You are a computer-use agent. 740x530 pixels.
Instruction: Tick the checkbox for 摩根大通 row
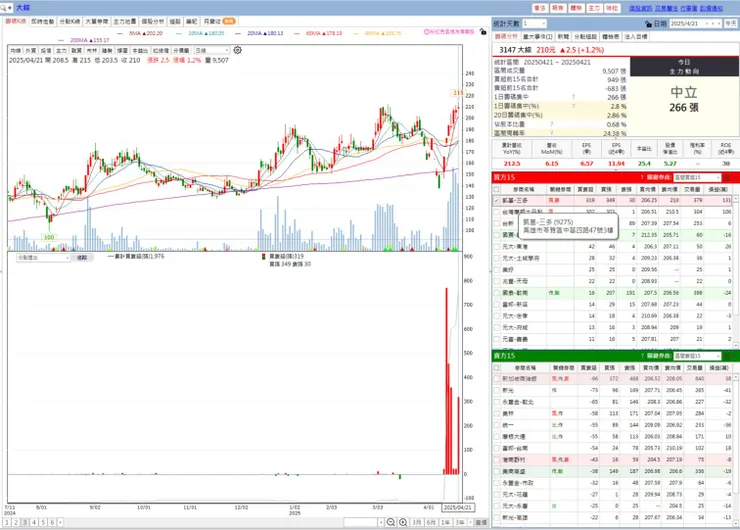click(x=496, y=437)
